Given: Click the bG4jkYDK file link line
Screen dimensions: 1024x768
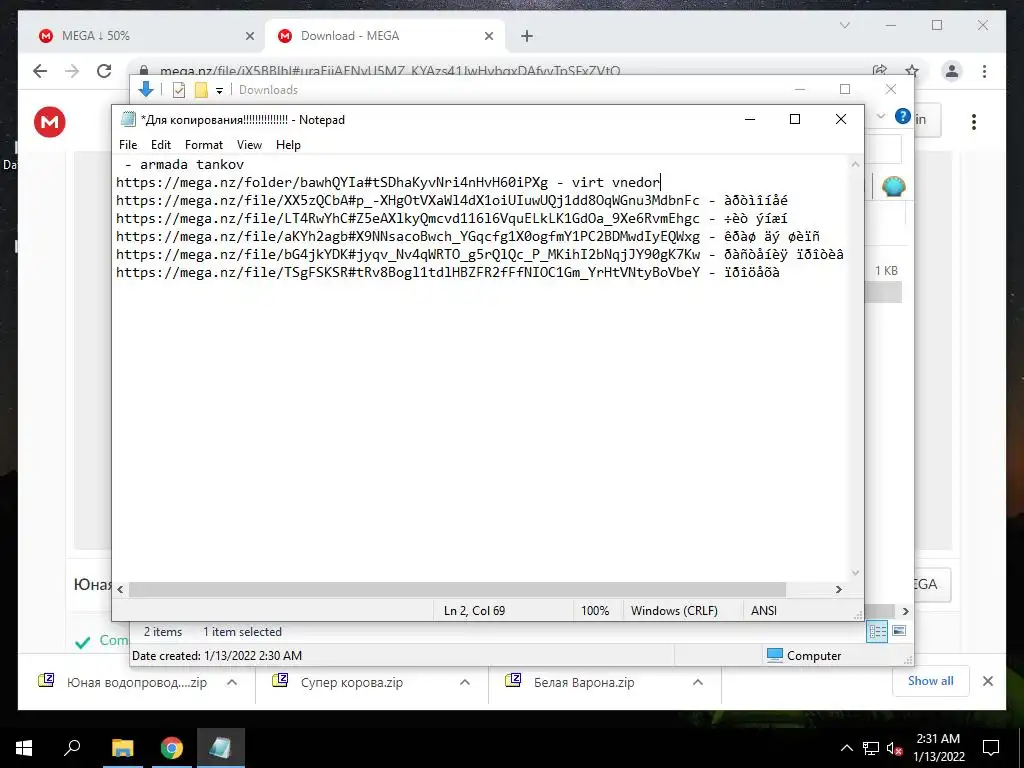Looking at the screenshot, I should [x=480, y=255].
